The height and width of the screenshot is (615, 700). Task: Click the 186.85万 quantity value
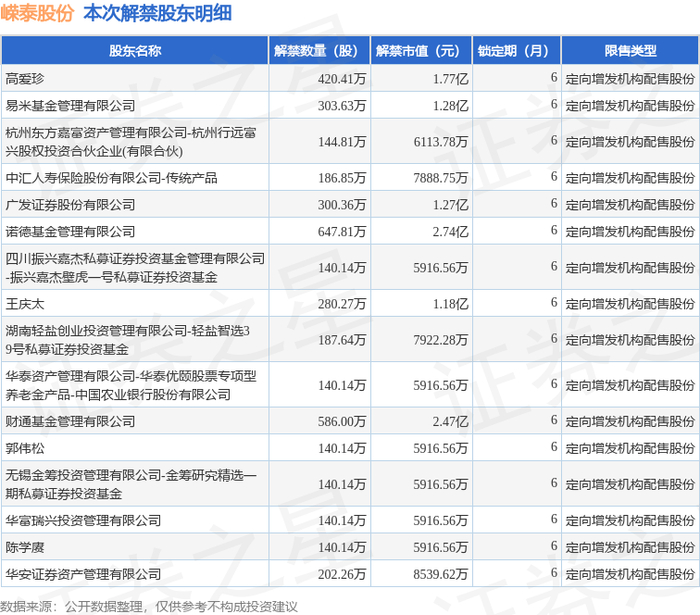pos(342,178)
